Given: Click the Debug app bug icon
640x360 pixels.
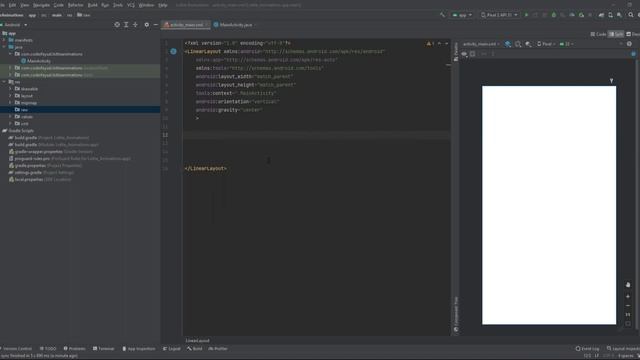Looking at the screenshot, I should 554,15.
